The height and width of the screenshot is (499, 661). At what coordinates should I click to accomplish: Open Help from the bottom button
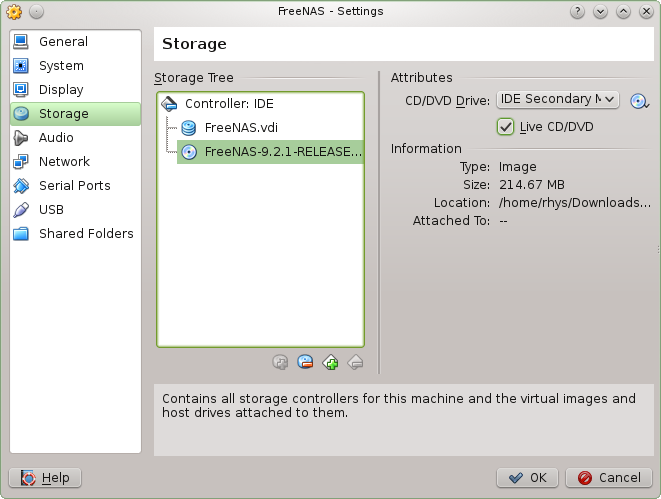click(45, 478)
